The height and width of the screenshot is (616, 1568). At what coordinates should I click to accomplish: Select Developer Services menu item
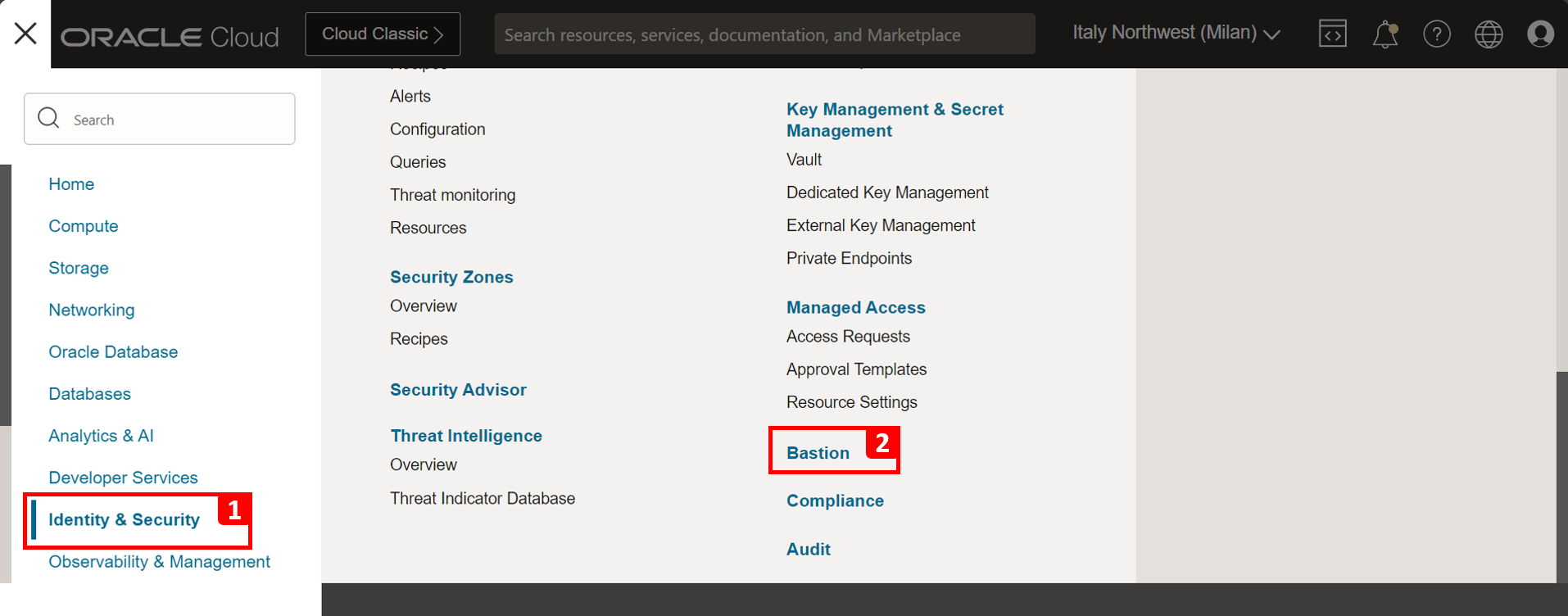coord(124,478)
